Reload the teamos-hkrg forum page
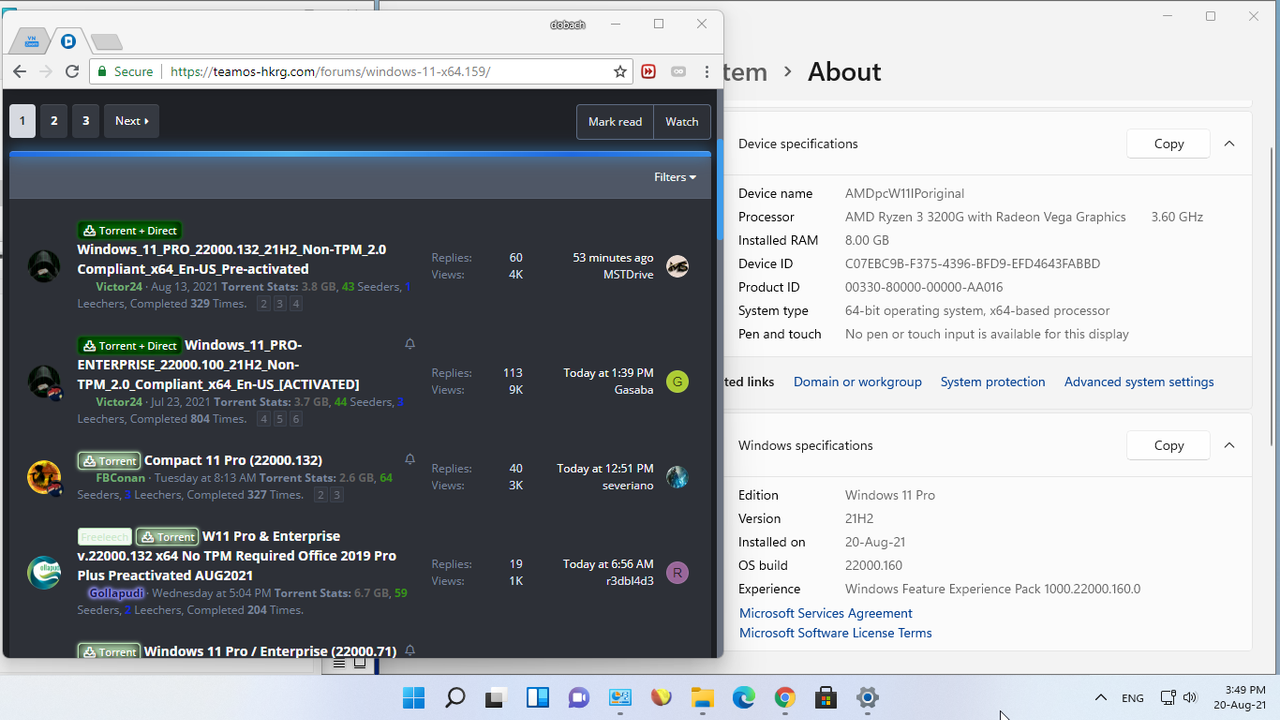This screenshot has height=720, width=1280. coord(72,72)
